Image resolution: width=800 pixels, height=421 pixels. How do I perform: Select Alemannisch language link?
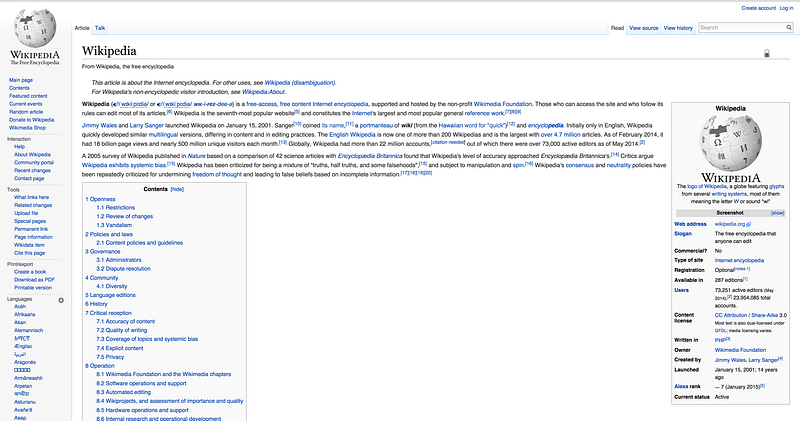point(29,331)
